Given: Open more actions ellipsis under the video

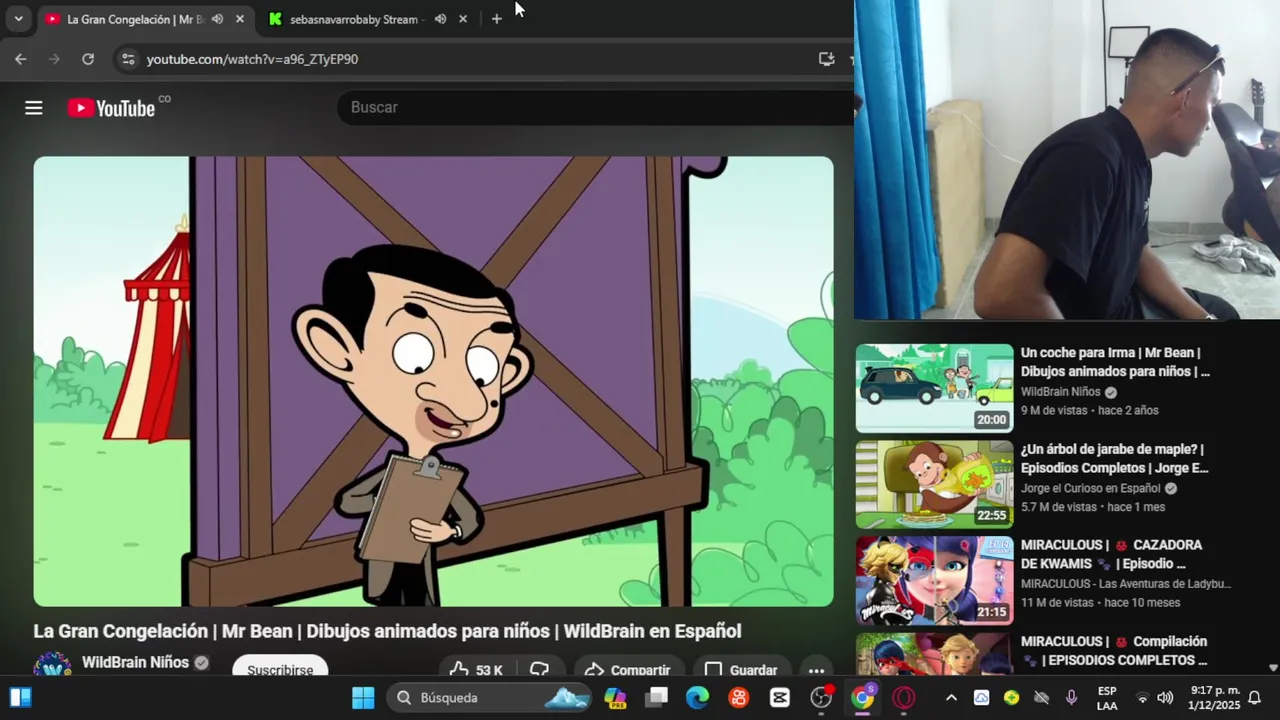Looking at the screenshot, I should (816, 670).
